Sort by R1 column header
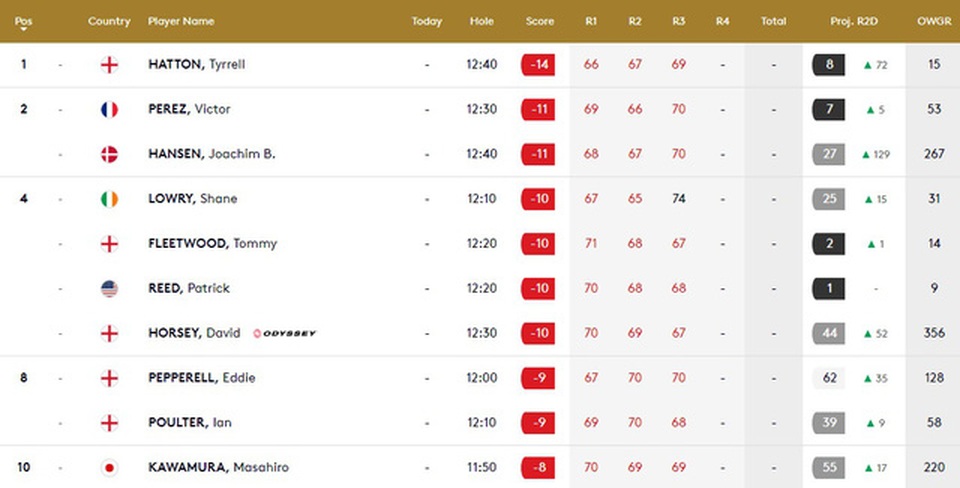 (x=591, y=21)
